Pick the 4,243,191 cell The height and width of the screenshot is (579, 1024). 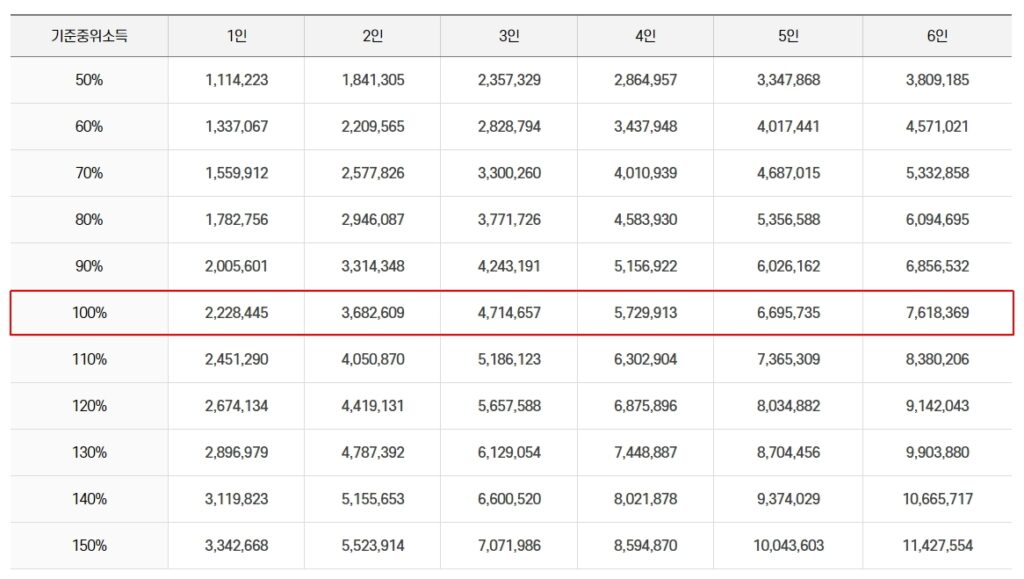tap(509, 266)
